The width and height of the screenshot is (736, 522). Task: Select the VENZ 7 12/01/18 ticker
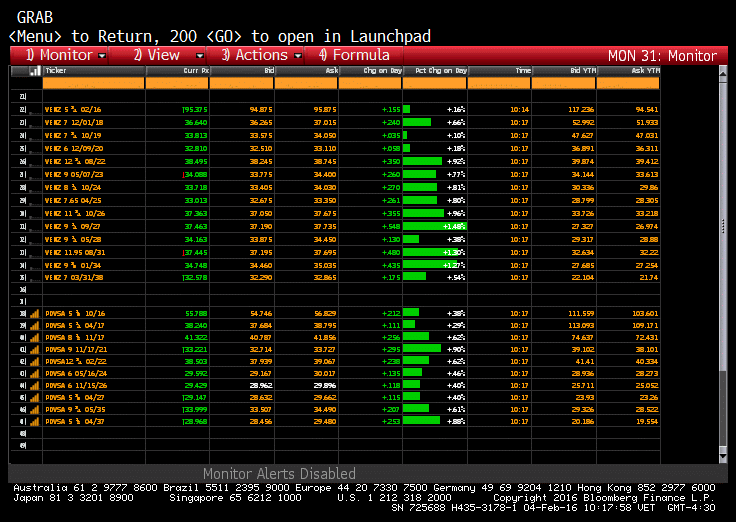74,123
